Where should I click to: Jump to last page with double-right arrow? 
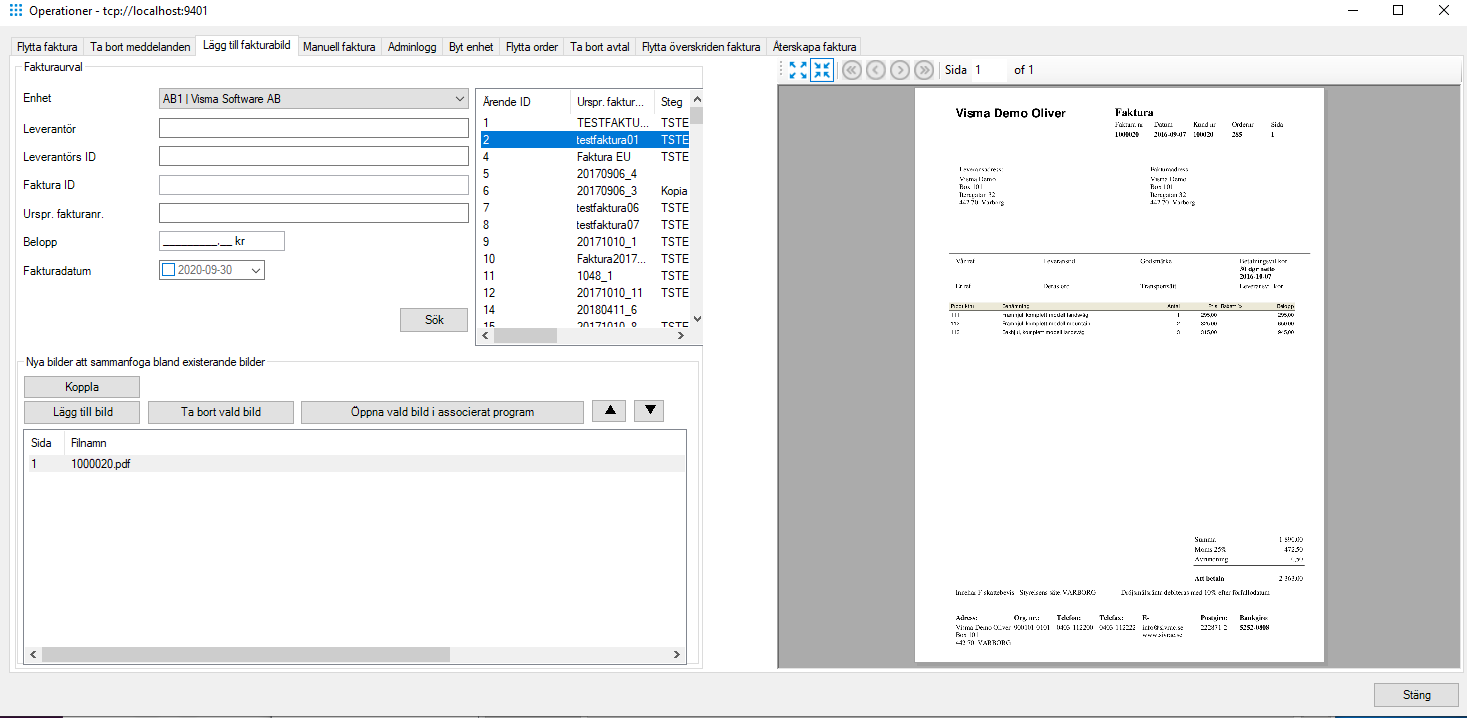(x=924, y=70)
